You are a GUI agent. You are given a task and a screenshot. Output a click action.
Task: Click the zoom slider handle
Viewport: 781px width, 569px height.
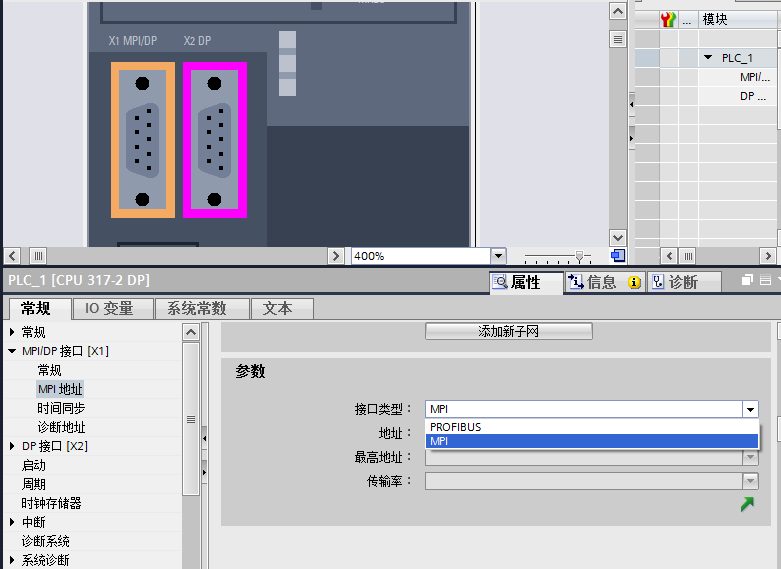coord(577,256)
